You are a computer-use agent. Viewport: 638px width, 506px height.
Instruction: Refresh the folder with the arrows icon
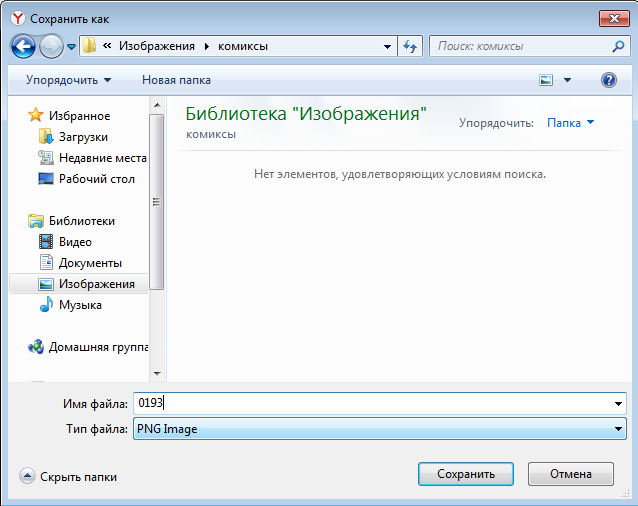click(x=410, y=46)
